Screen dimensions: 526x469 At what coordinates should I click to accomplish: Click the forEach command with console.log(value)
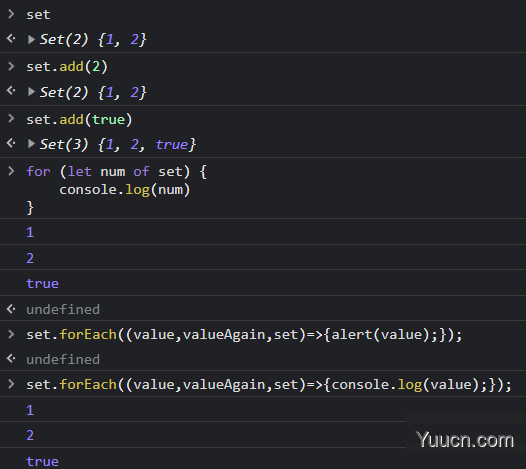pyautogui.click(x=269, y=384)
